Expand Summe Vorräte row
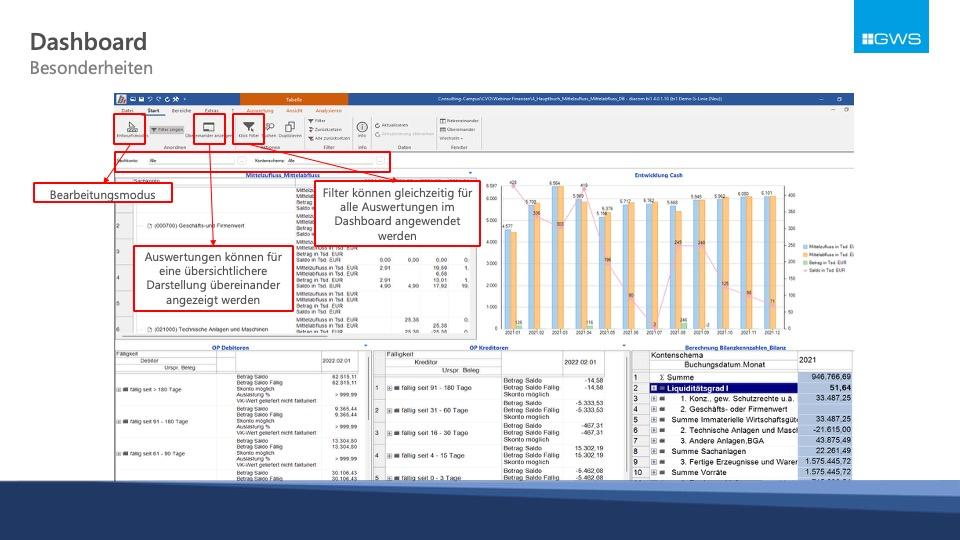 (x=654, y=473)
